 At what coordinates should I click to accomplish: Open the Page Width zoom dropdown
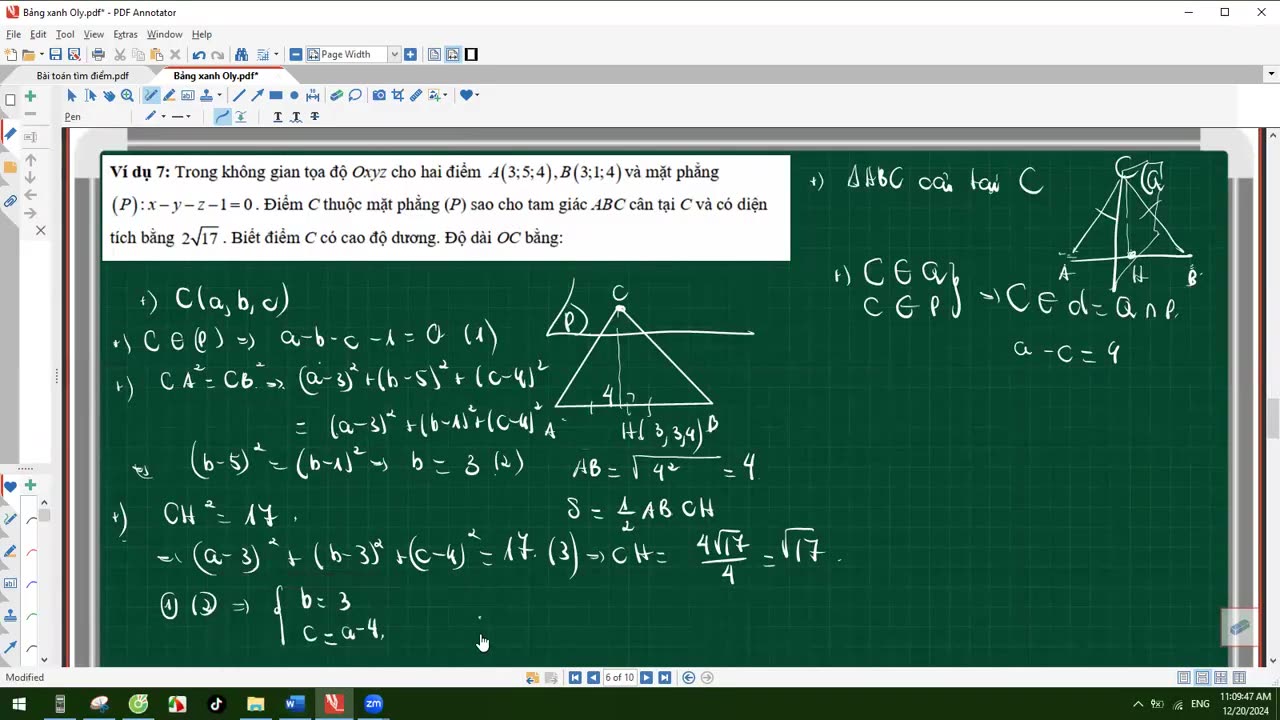[394, 54]
